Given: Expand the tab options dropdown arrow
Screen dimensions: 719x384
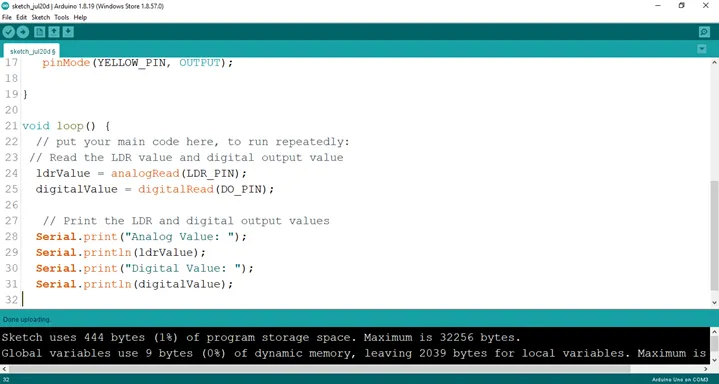Looking at the screenshot, I should (702, 49).
